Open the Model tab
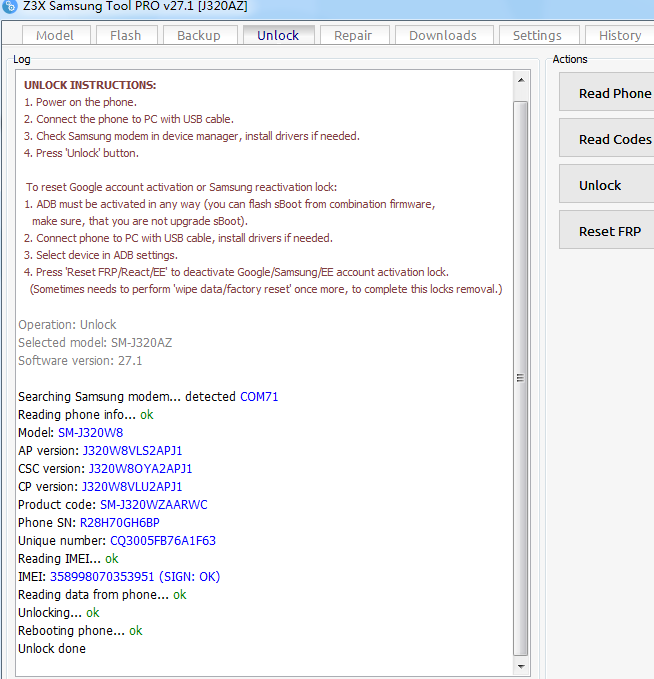This screenshot has height=679, width=654. point(55,35)
